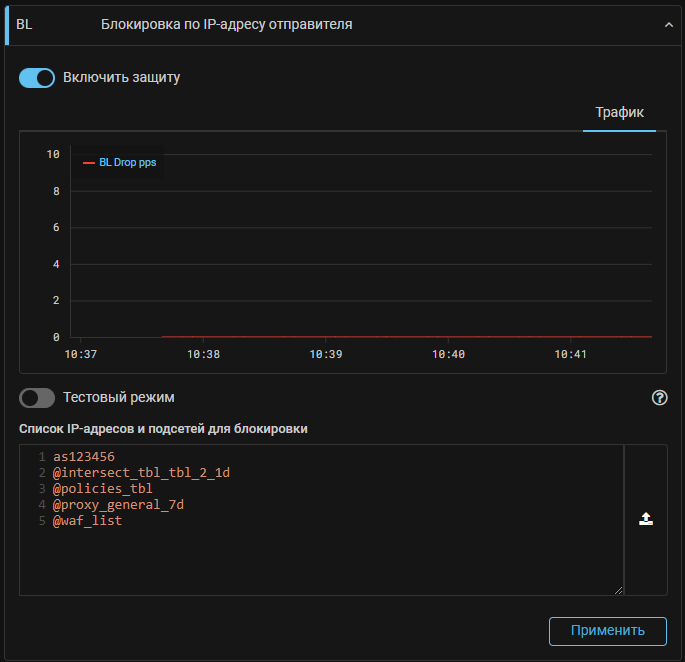Screen dimensions: 685x662
Task: Click the upload list file icon
Action: (646, 519)
